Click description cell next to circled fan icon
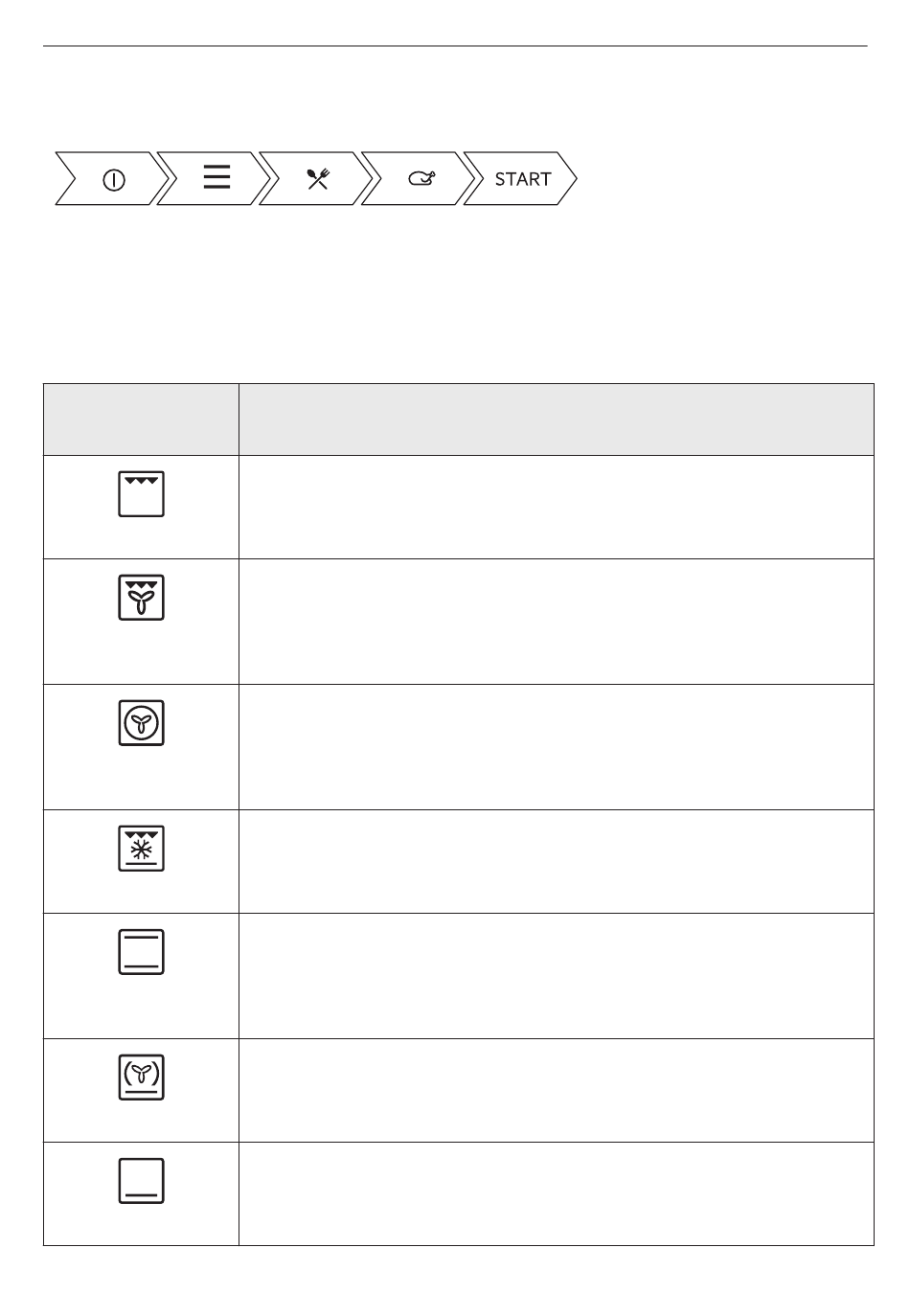Image resolution: width=910 pixels, height=1316 pixels. [557, 747]
